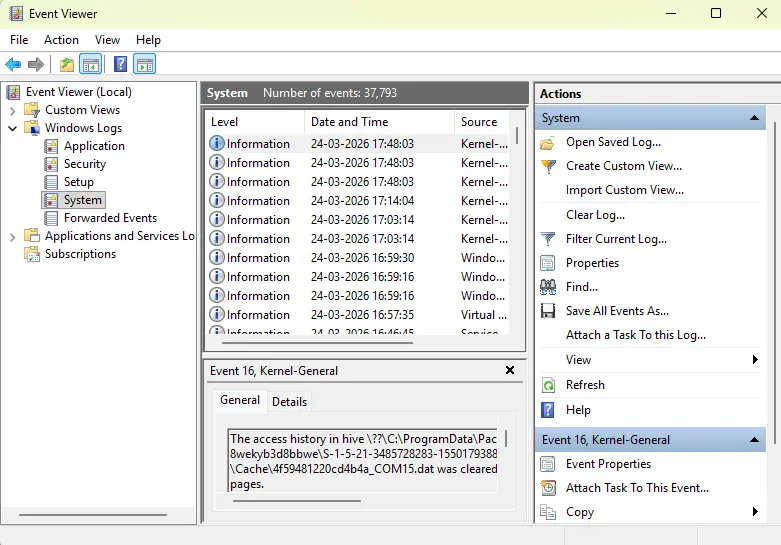Collapse the System actions section header
Viewport: 781px width, 545px height.
[x=756, y=118]
